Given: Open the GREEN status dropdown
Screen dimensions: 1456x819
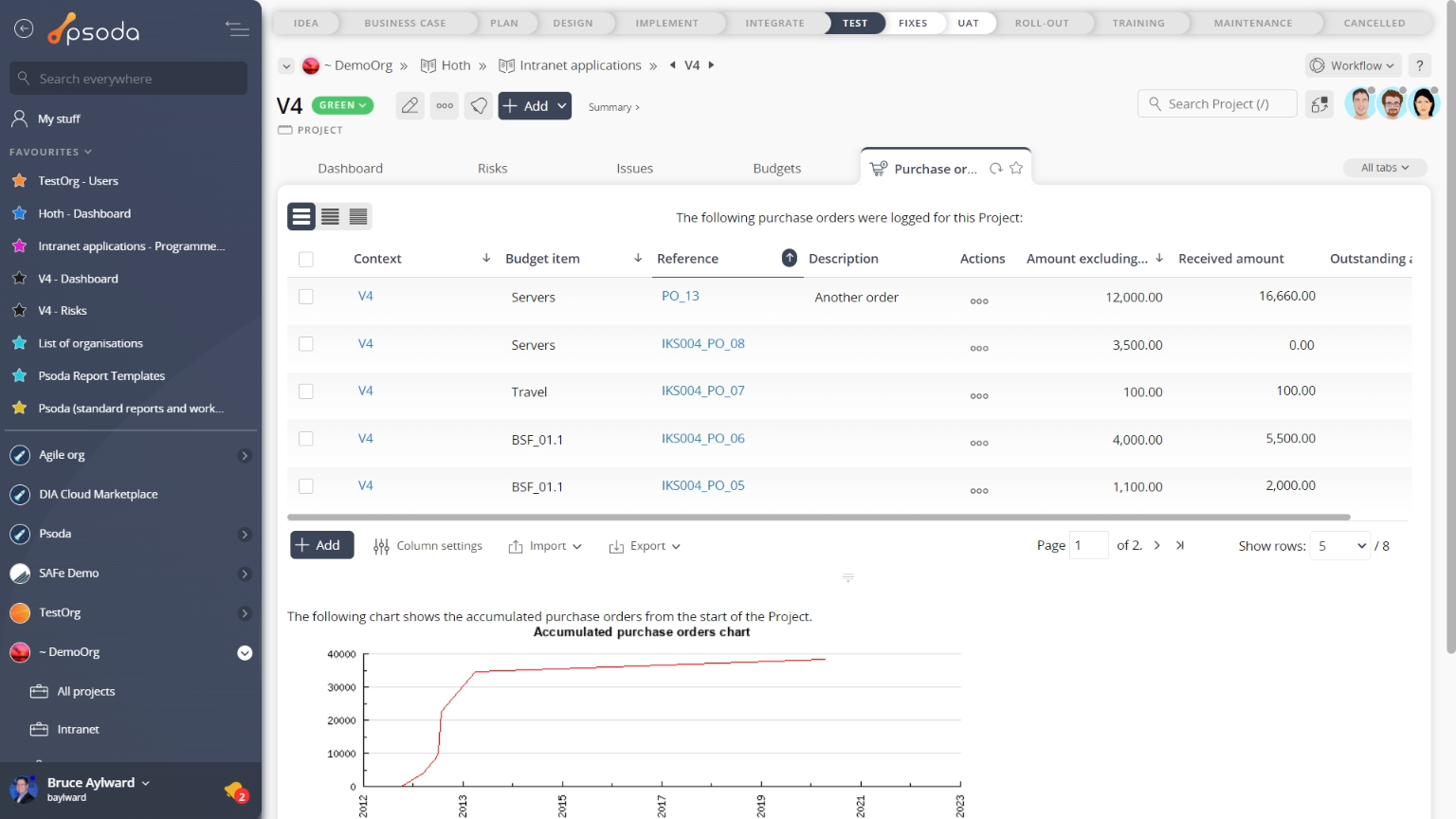Looking at the screenshot, I should click(342, 105).
